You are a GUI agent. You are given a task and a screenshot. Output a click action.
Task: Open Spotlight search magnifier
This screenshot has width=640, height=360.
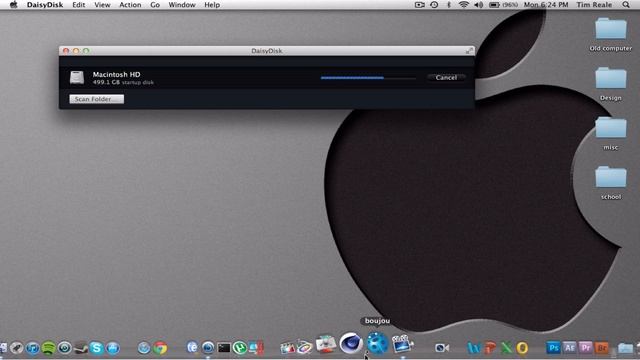626,5
